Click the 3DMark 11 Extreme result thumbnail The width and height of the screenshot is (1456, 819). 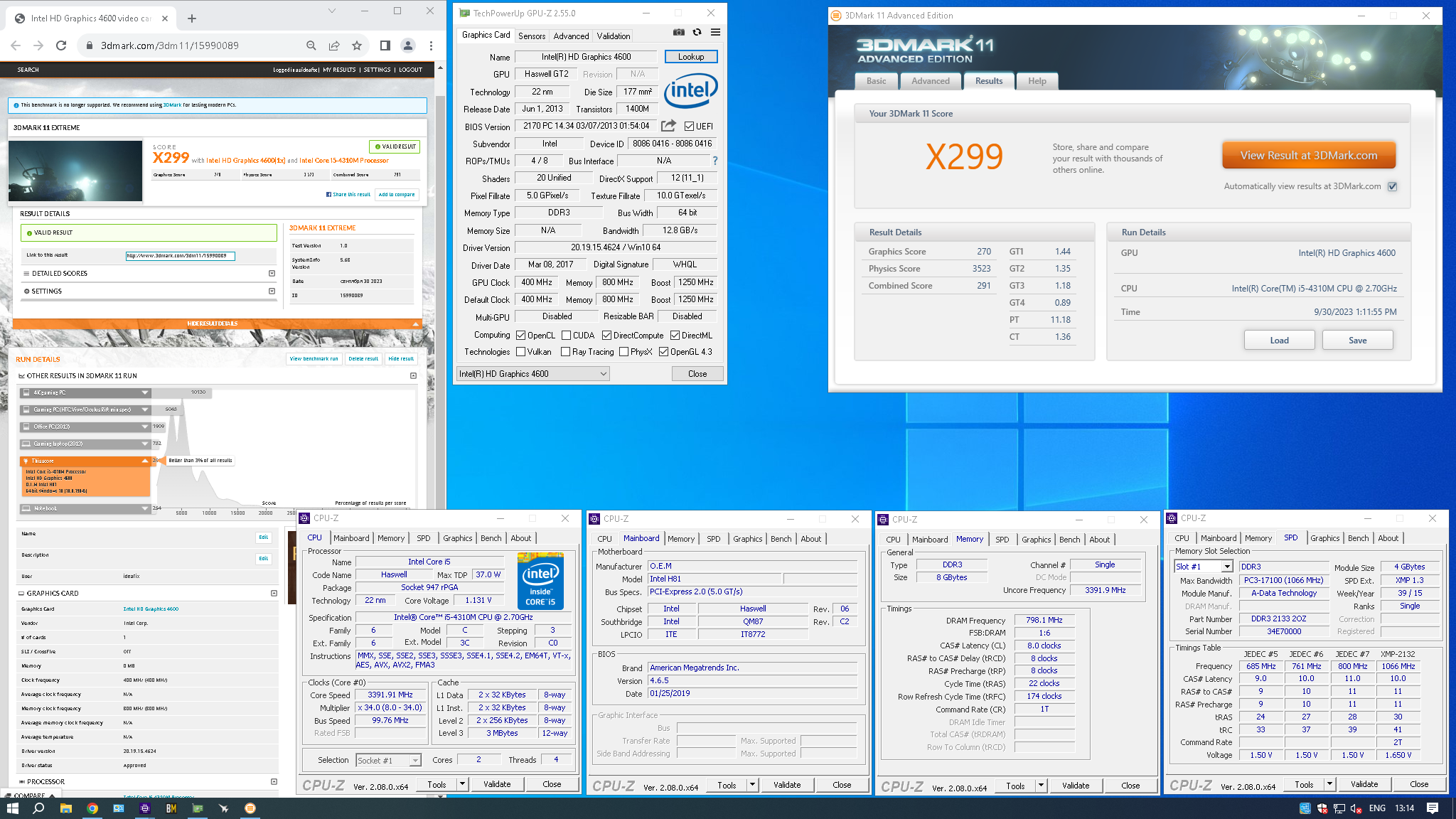coord(75,171)
